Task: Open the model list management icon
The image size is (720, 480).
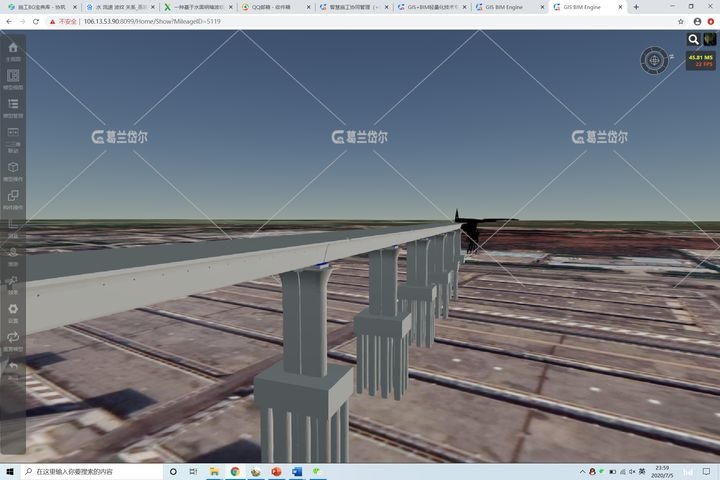Action: pos(13,104)
